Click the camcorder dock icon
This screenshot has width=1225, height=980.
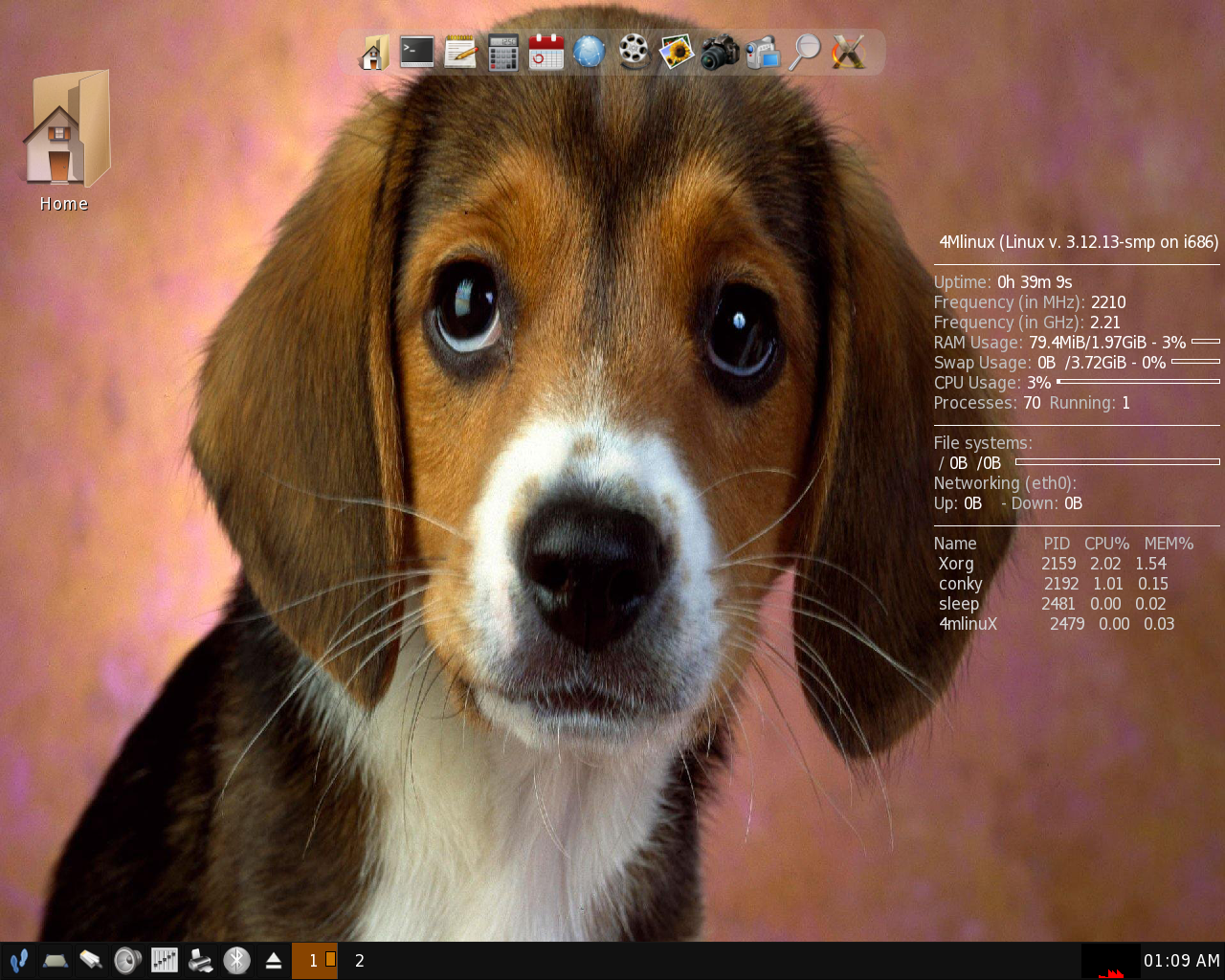click(x=763, y=53)
